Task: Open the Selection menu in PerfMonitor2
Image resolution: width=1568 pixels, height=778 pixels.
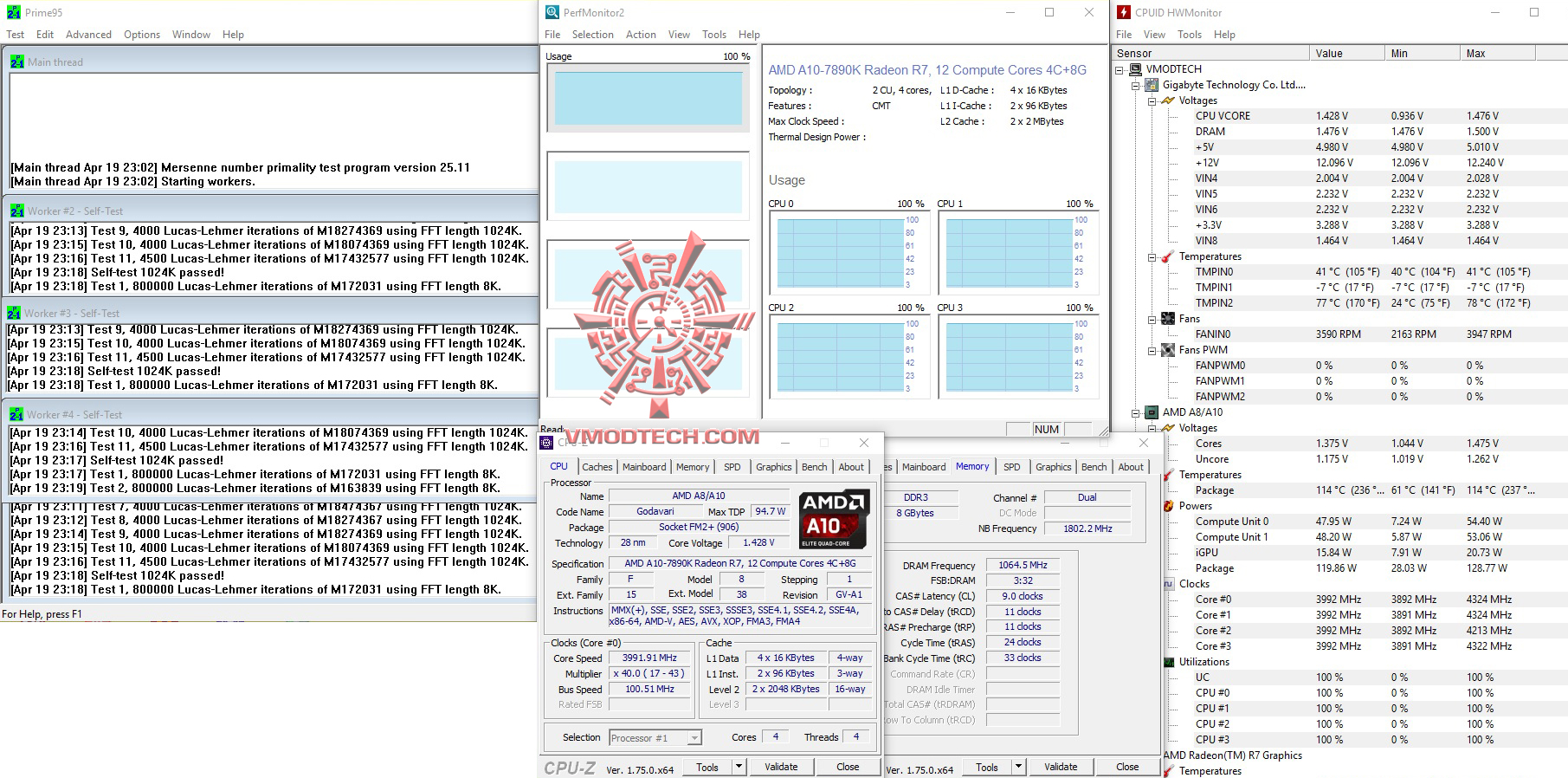Action: [592, 35]
